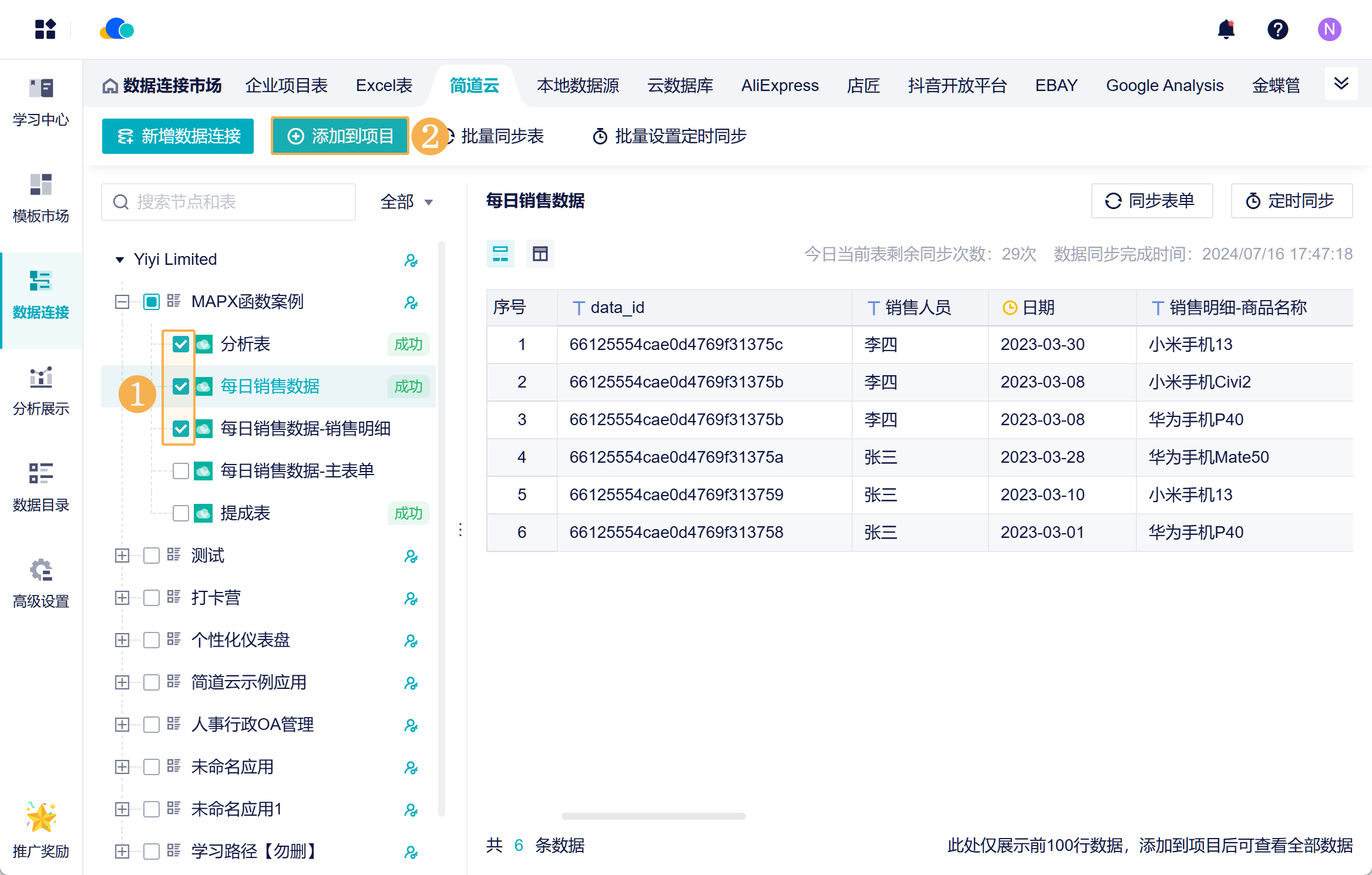Expand the 打卡营 tree node

(122, 598)
